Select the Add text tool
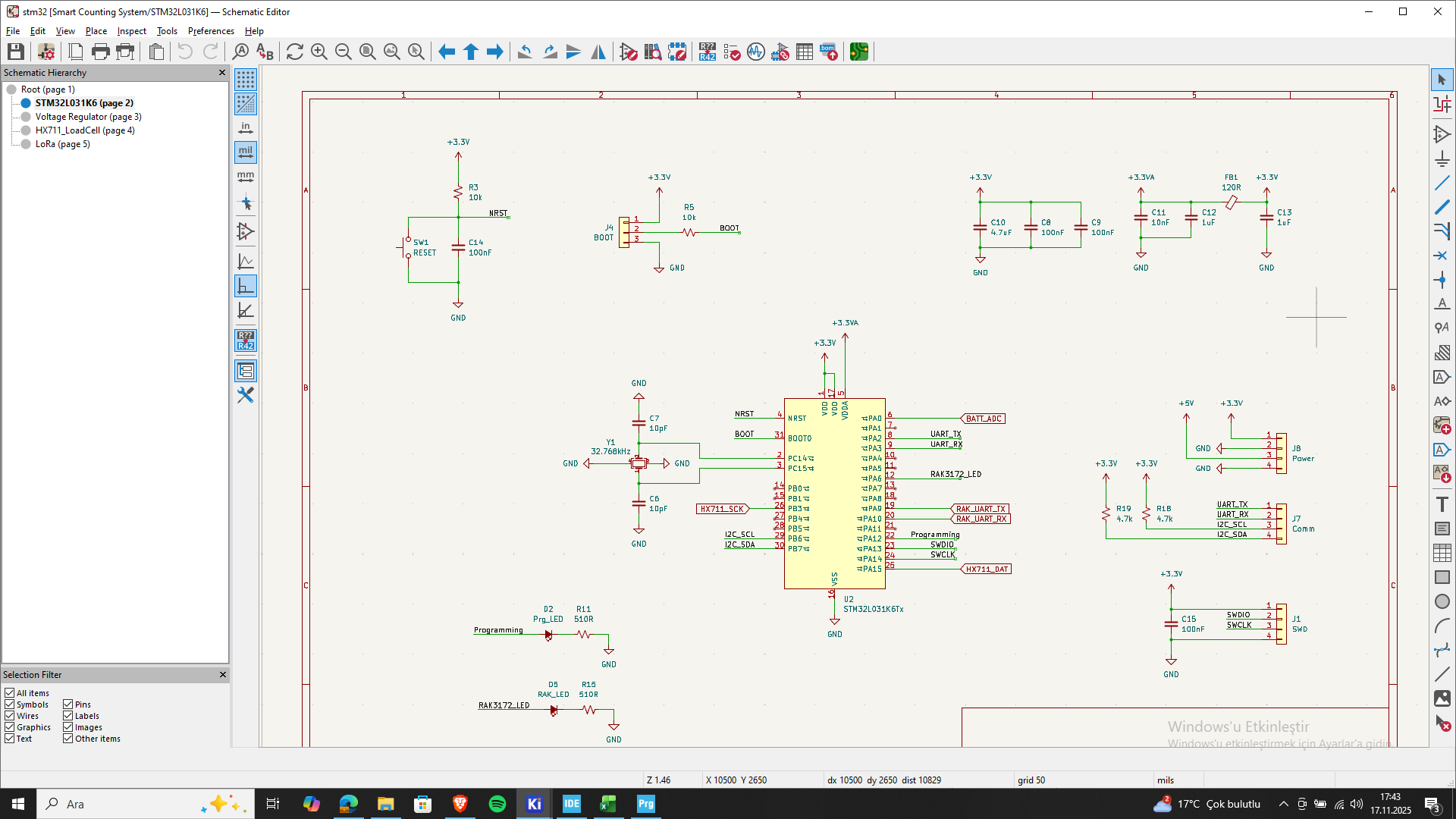Viewport: 1456px width, 819px height. click(x=1442, y=504)
